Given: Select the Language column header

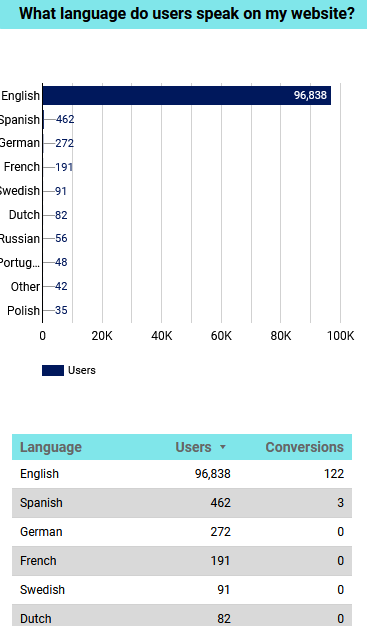Looking at the screenshot, I should pyautogui.click(x=51, y=447).
